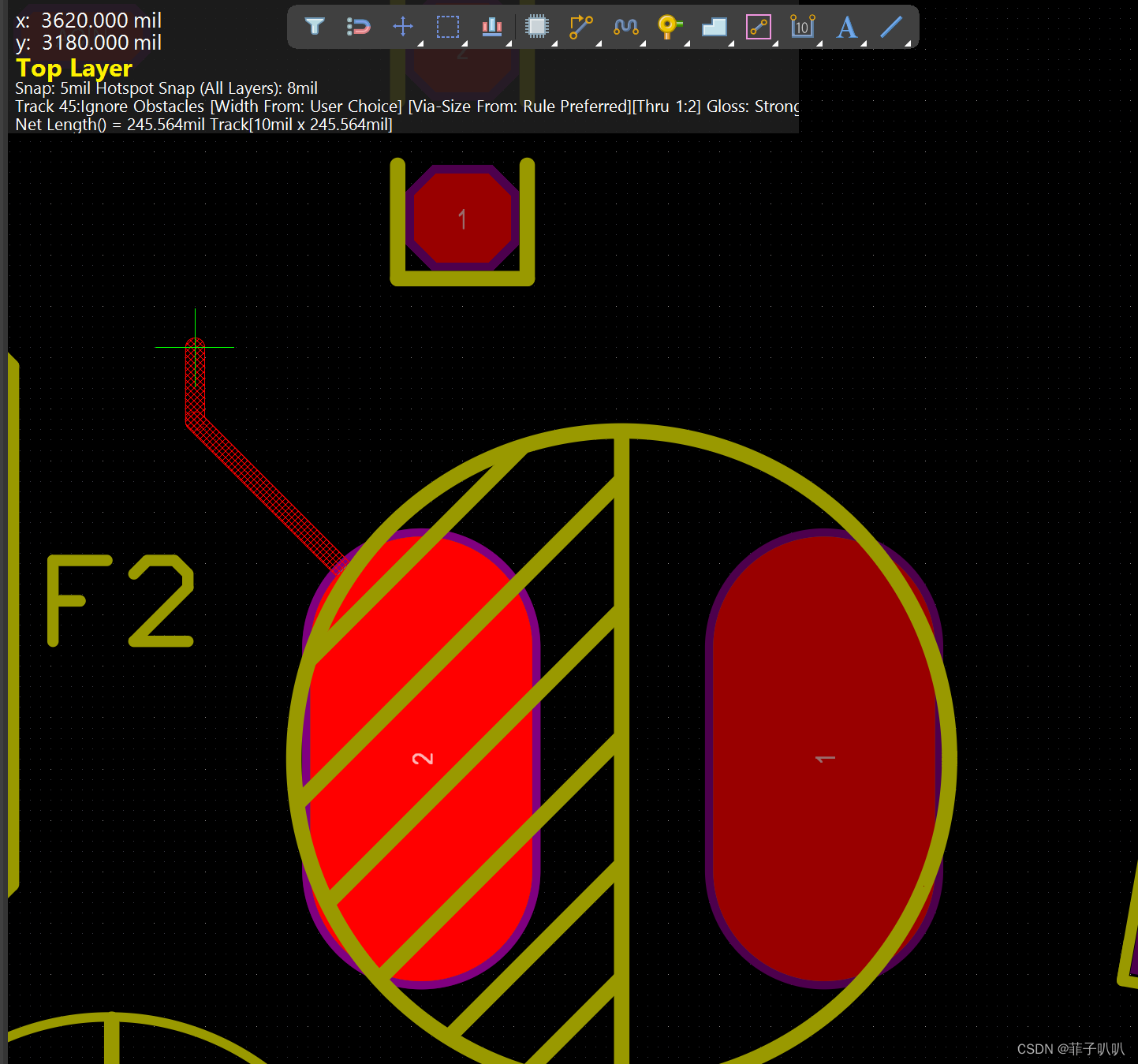Click the F2 designator text
This screenshot has width=1138, height=1064.
pos(120,601)
